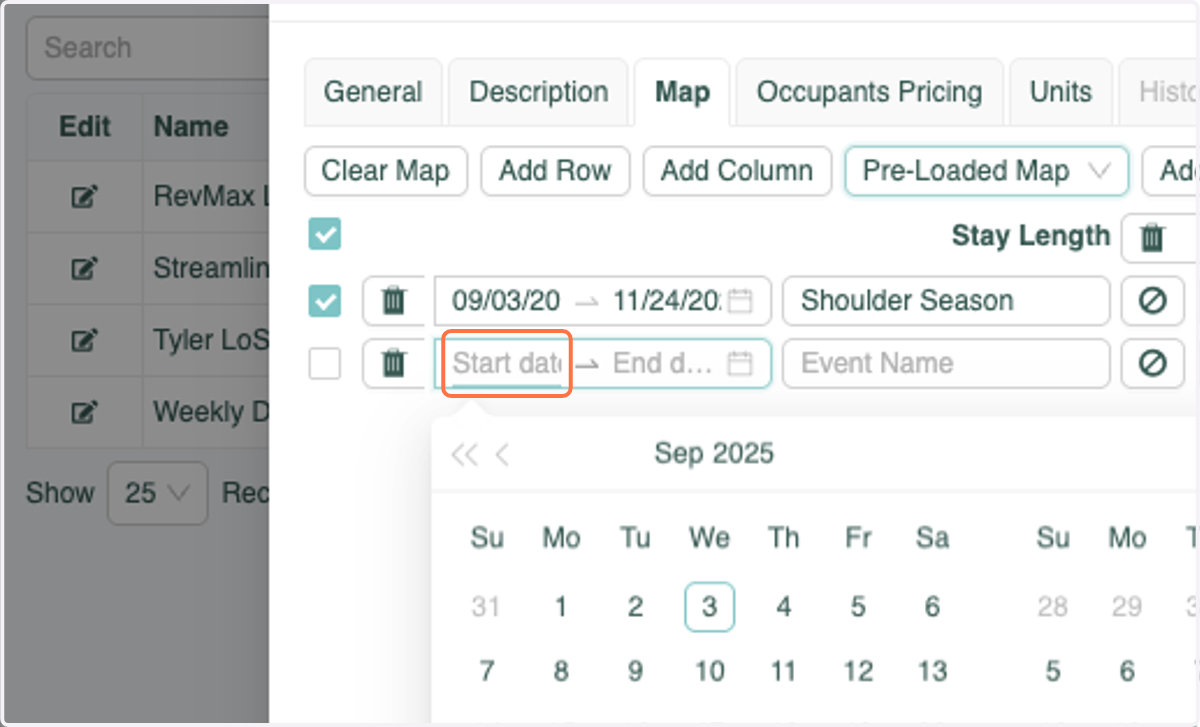Select September 9 in the calendar
Screen dimensions: 1200x727
[635, 671]
